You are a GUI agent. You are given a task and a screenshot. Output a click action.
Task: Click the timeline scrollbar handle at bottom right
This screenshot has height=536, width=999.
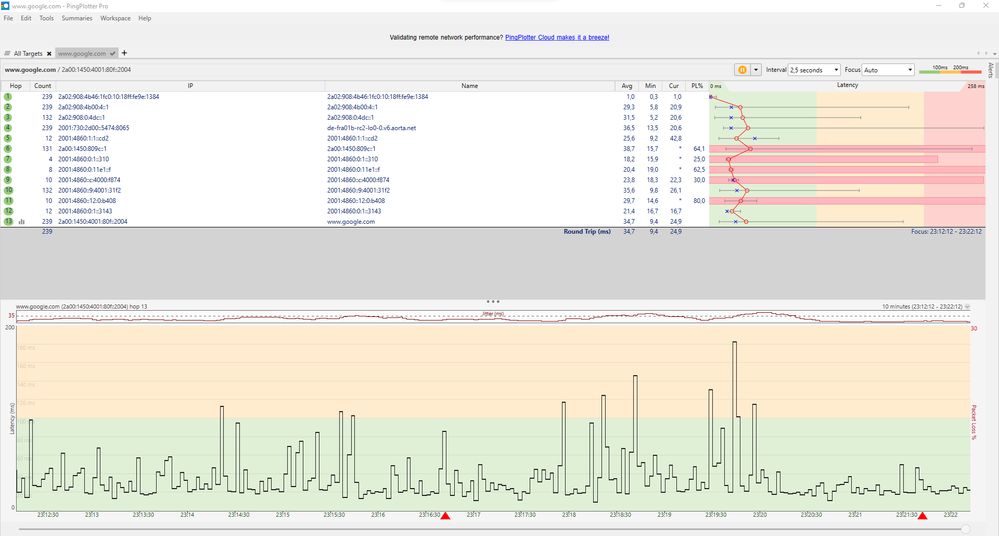pos(966,529)
